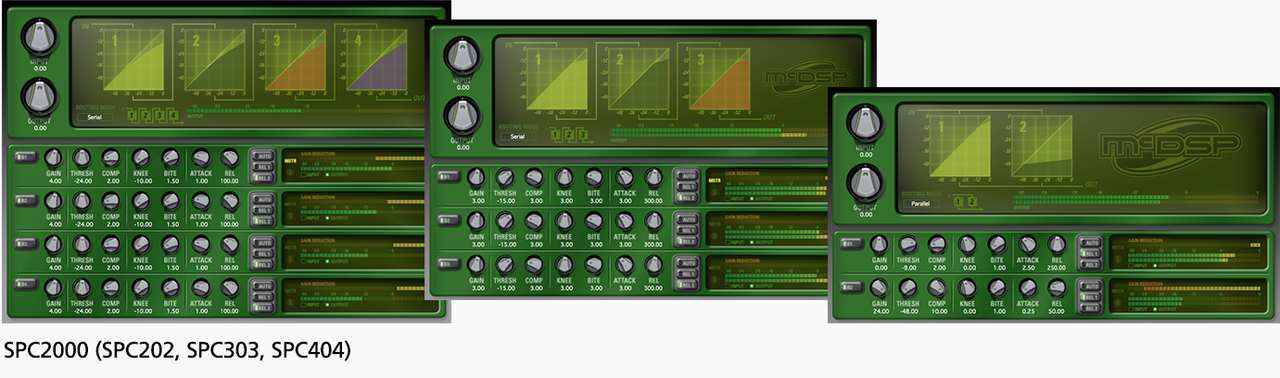Click AUTO release button on SPC404 band 1
Viewport: 1280px width, 378px height.
tap(263, 157)
